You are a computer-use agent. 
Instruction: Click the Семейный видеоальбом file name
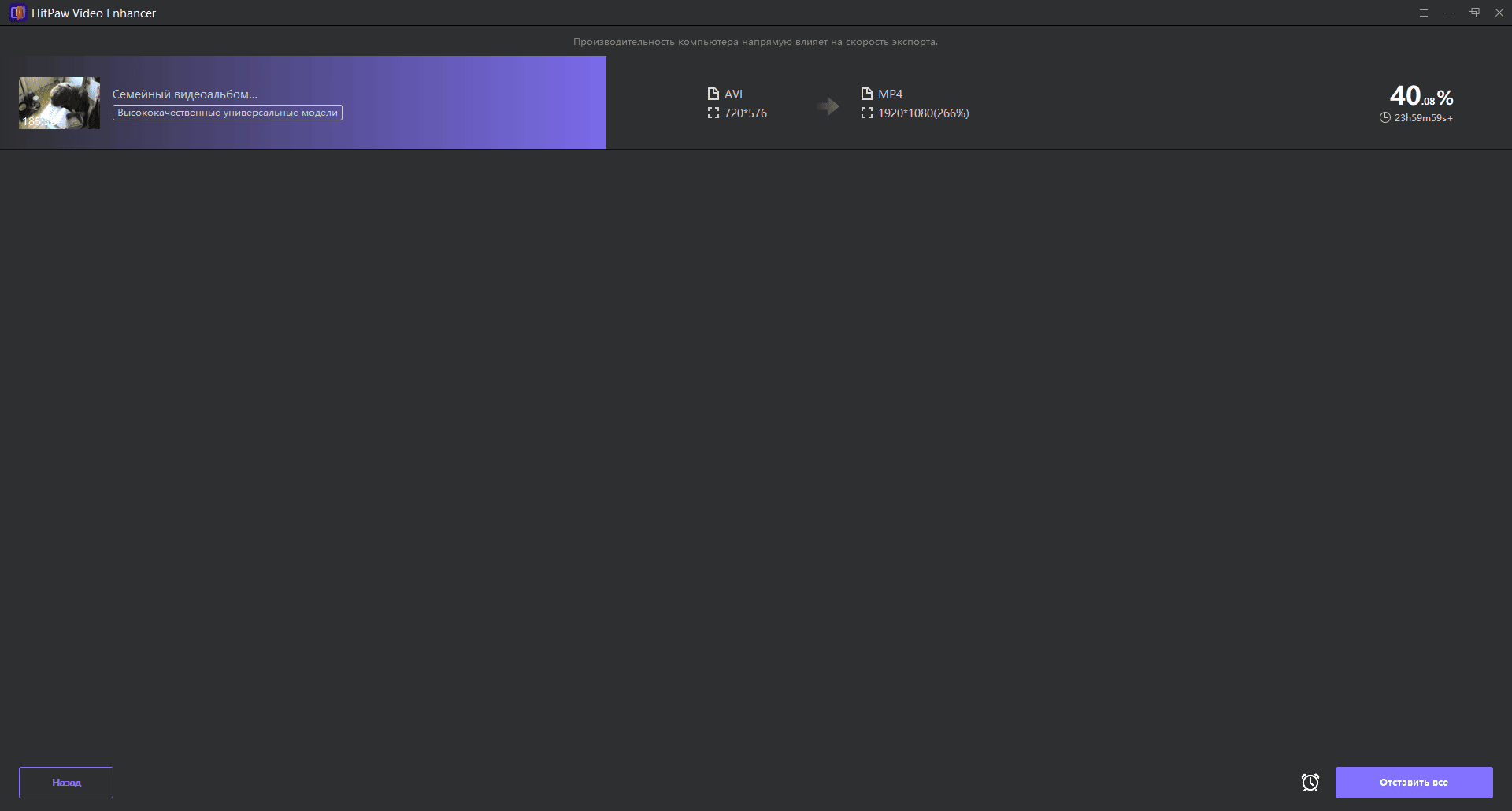[x=184, y=94]
